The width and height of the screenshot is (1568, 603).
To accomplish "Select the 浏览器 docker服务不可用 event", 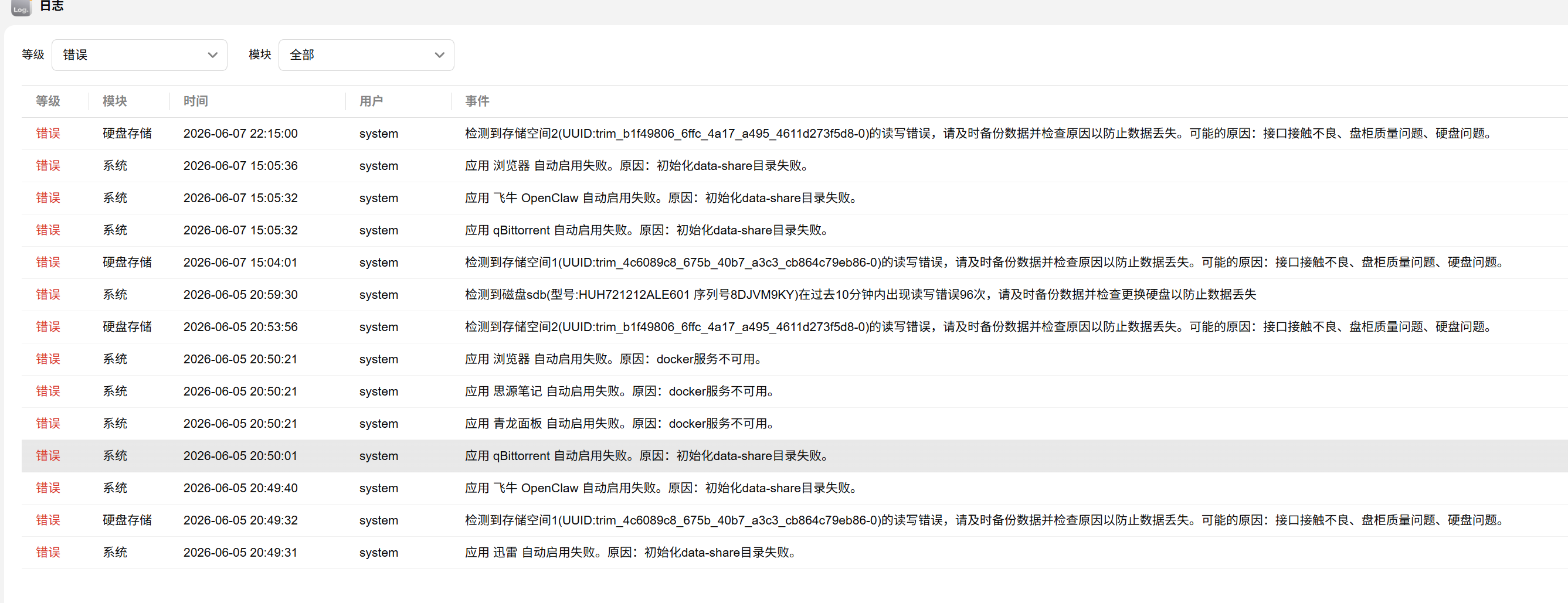I will [x=614, y=359].
